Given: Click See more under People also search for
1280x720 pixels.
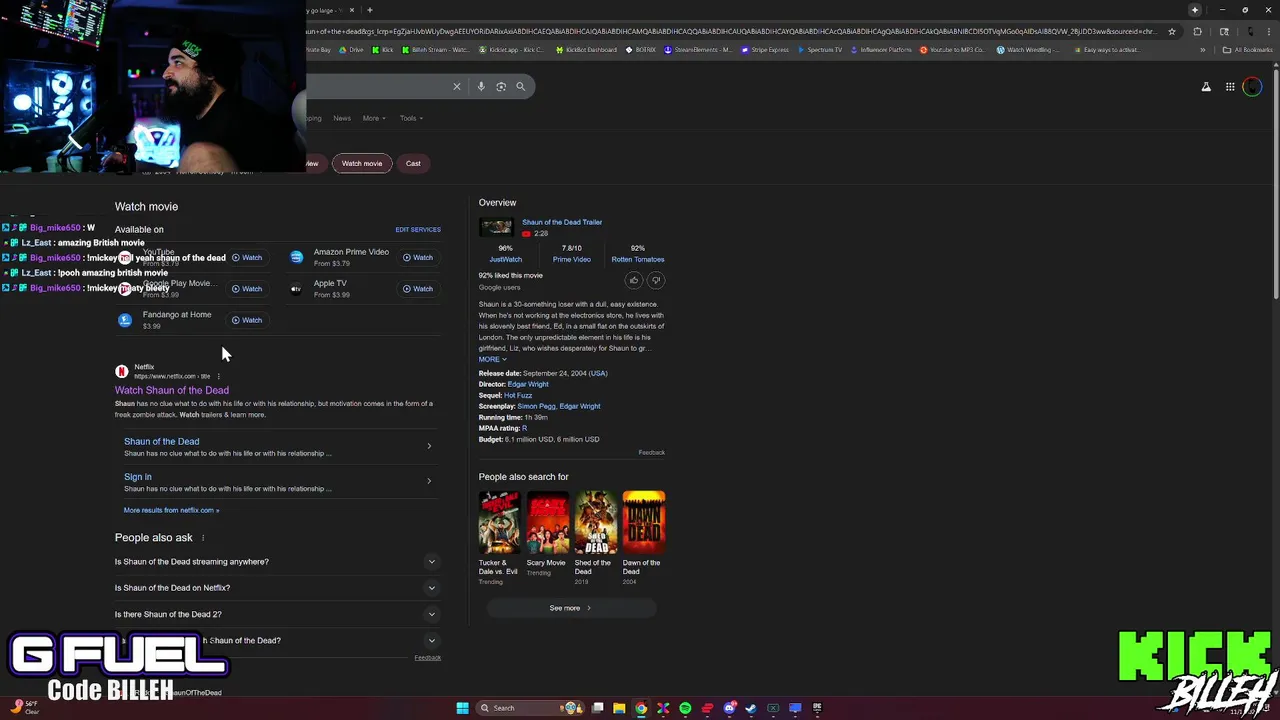Looking at the screenshot, I should [x=571, y=608].
